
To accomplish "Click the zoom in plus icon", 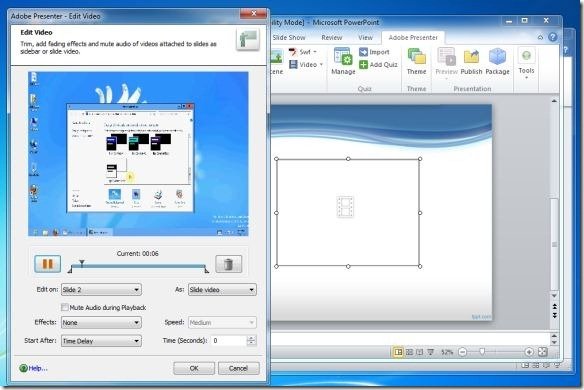I will point(529,352).
